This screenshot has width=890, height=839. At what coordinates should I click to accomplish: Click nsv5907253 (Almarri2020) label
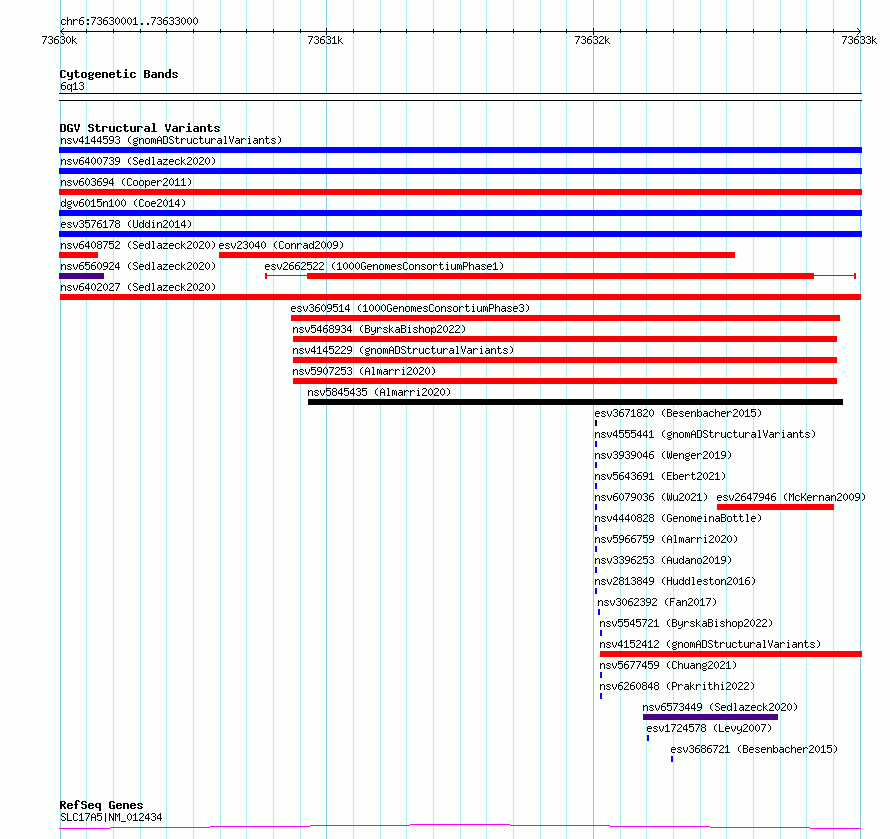[364, 371]
